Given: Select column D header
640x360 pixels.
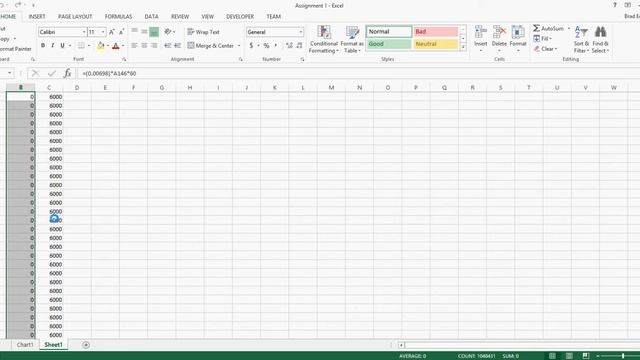Looking at the screenshot, I should tap(77, 87).
